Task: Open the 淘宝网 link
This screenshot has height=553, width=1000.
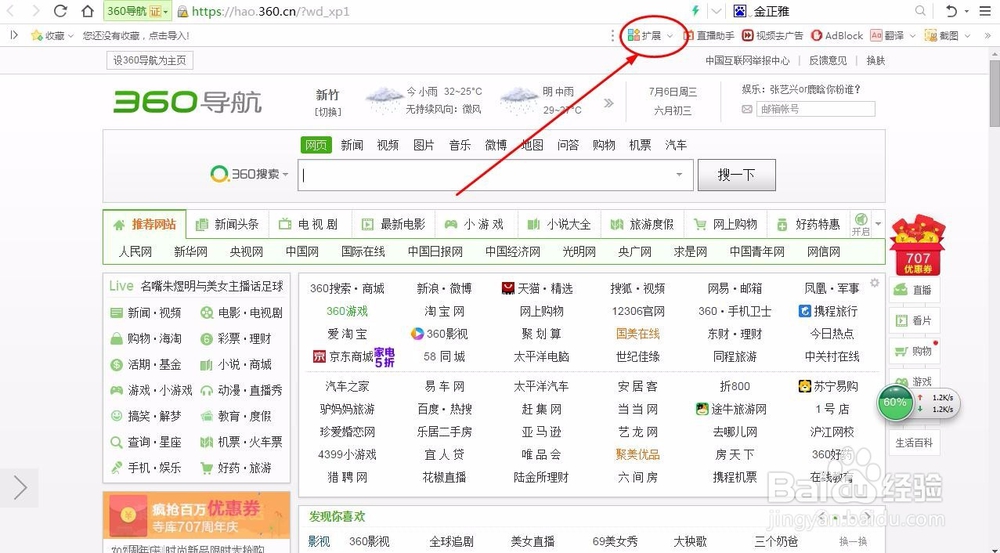Action: coord(445,311)
